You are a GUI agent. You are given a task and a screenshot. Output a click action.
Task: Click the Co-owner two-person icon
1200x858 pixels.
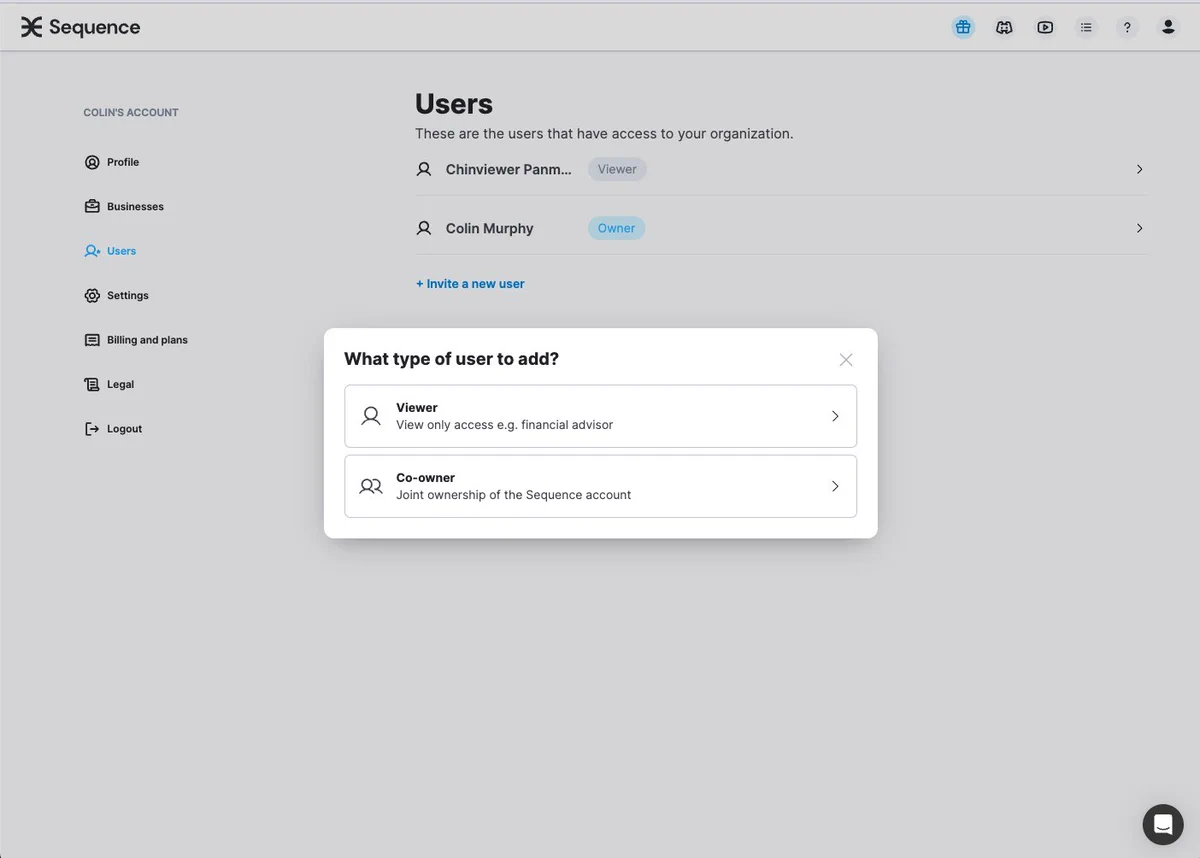click(371, 486)
